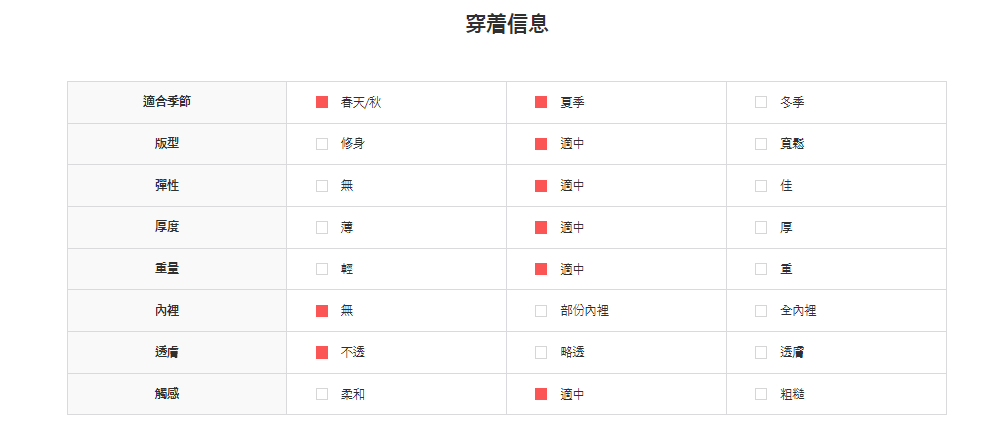Select 修身 fit checkbox

click(322, 144)
